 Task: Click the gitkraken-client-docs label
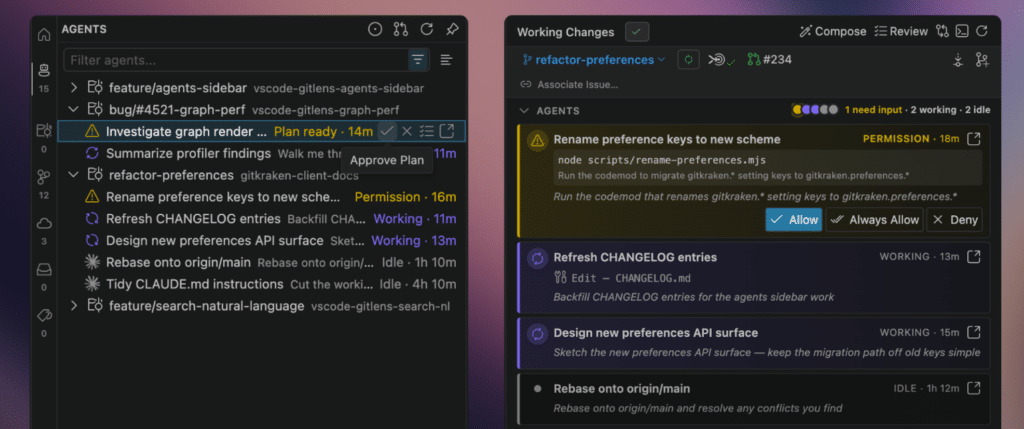(x=299, y=176)
